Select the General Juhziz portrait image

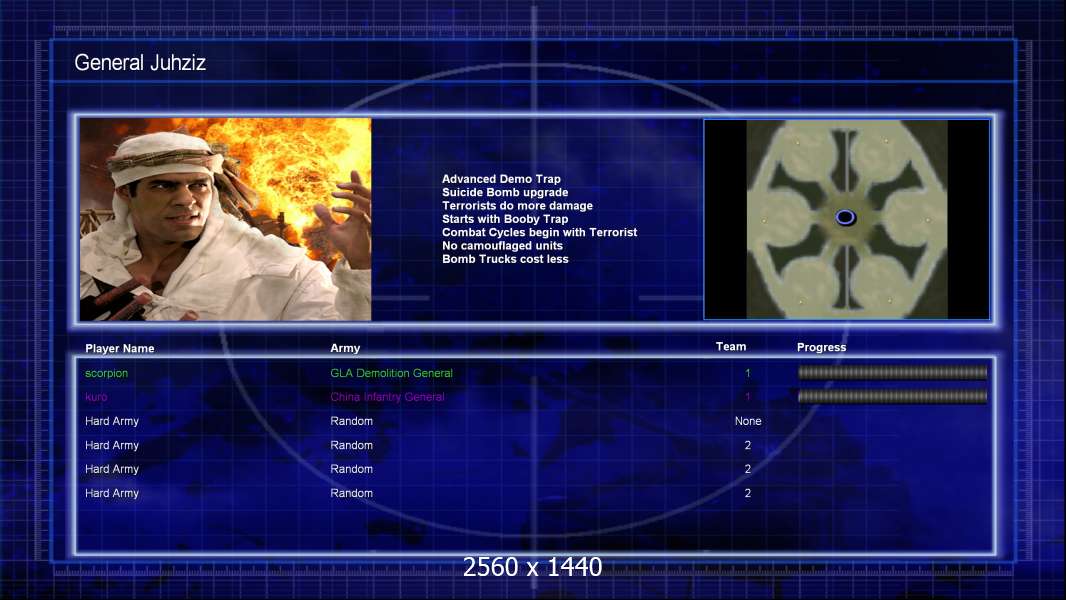pos(225,219)
